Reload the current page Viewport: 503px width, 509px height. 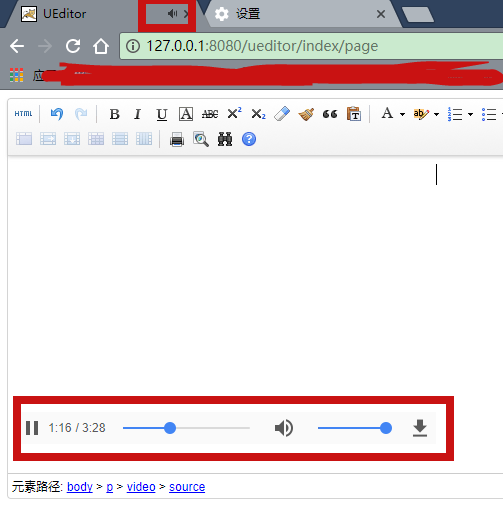(73, 46)
